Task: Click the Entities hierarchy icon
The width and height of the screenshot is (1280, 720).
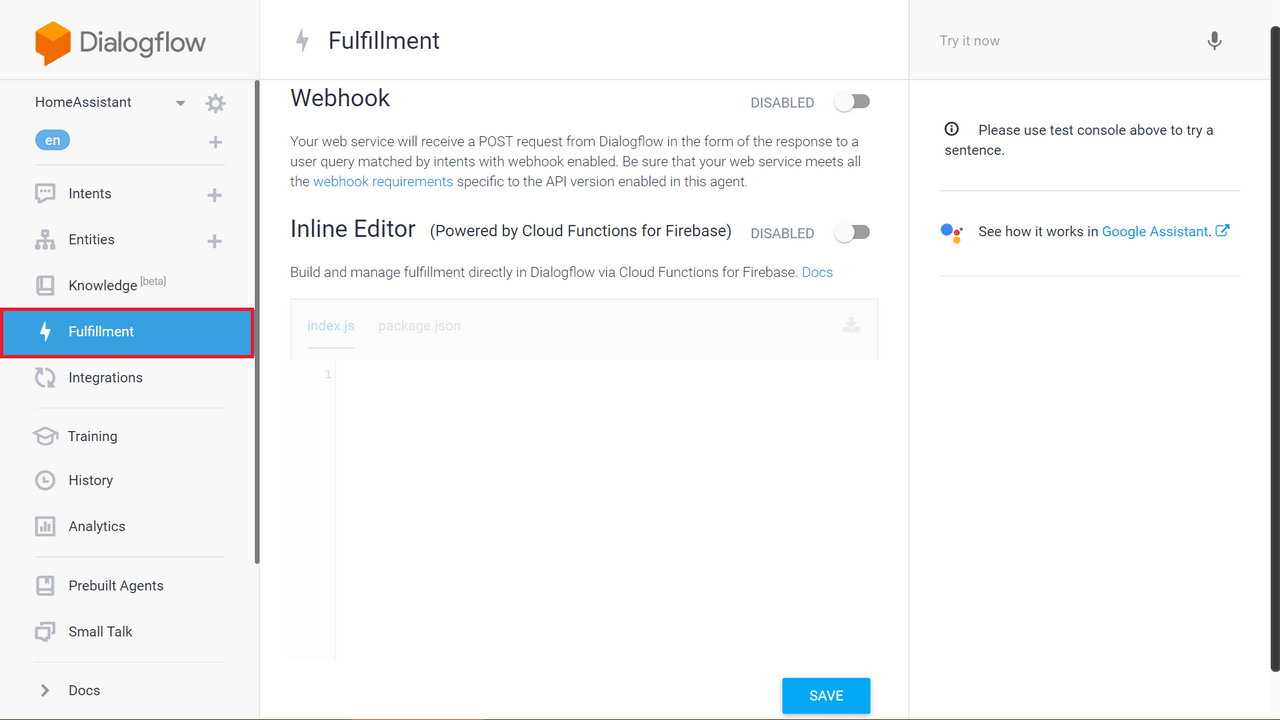Action: pyautogui.click(x=45, y=240)
